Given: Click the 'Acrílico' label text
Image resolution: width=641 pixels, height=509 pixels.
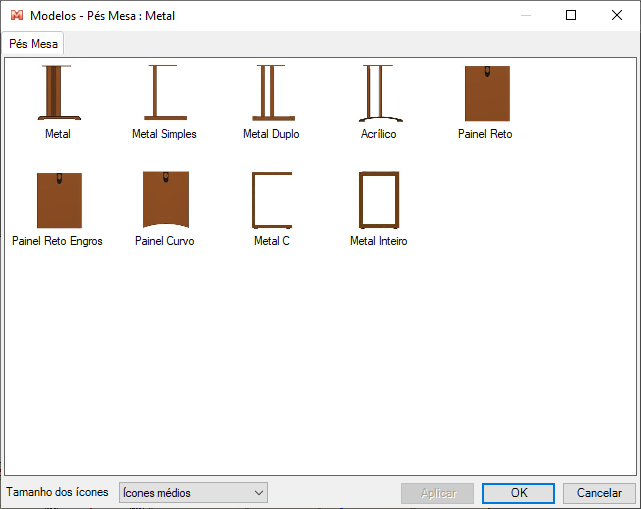Looking at the screenshot, I should point(379,134).
